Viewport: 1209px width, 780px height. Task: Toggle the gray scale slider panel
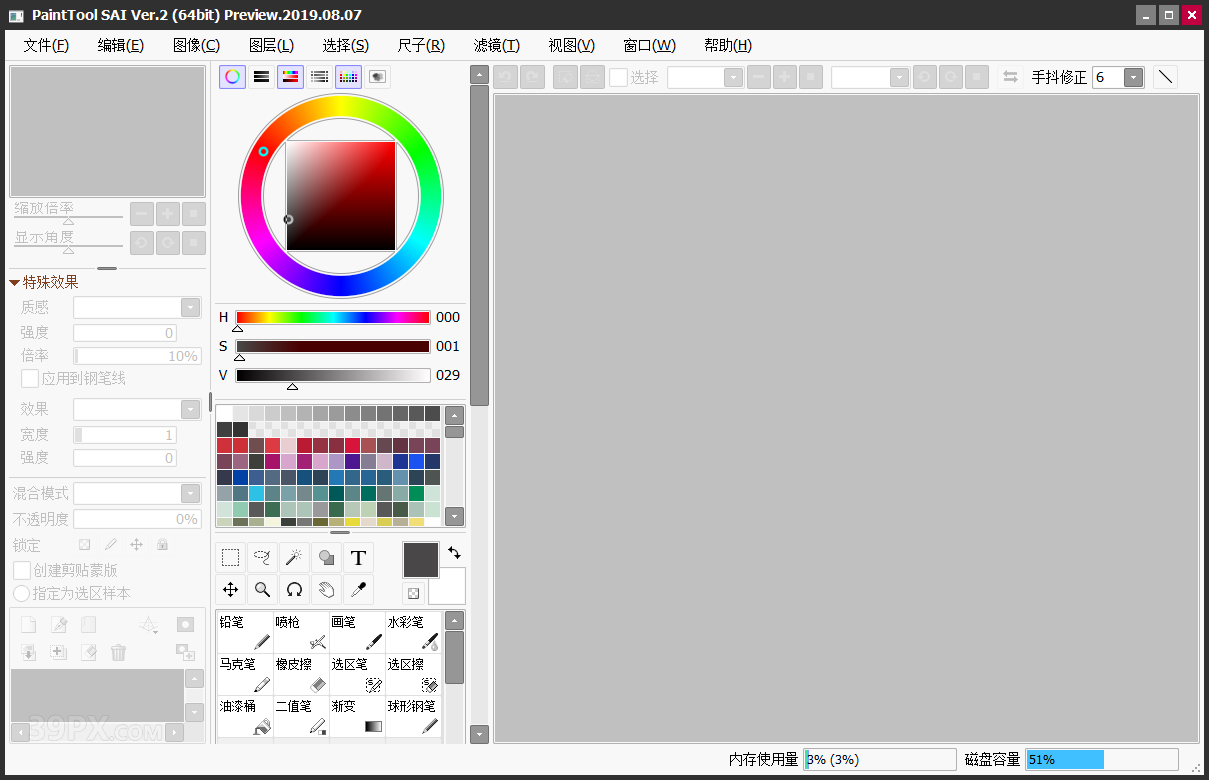(x=319, y=77)
